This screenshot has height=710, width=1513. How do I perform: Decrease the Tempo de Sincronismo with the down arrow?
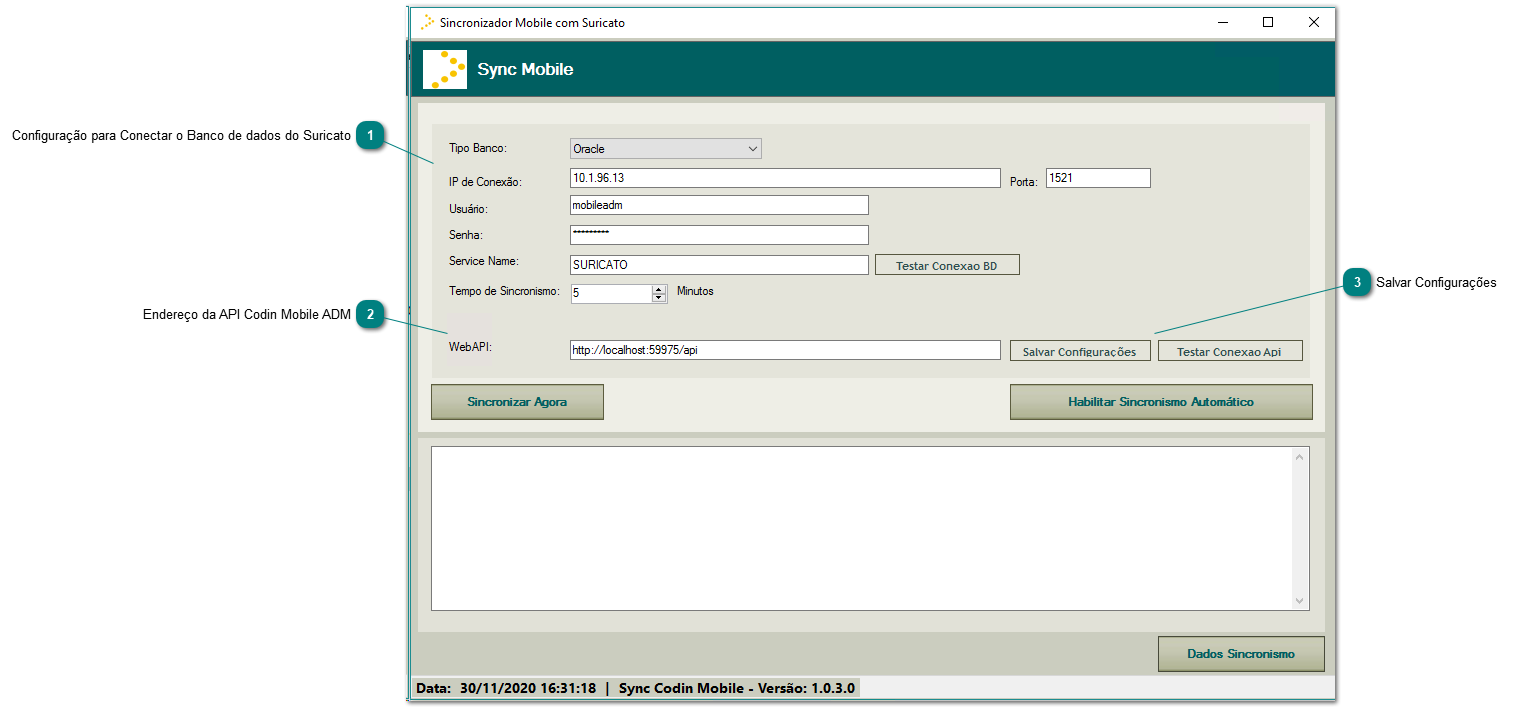(659, 298)
